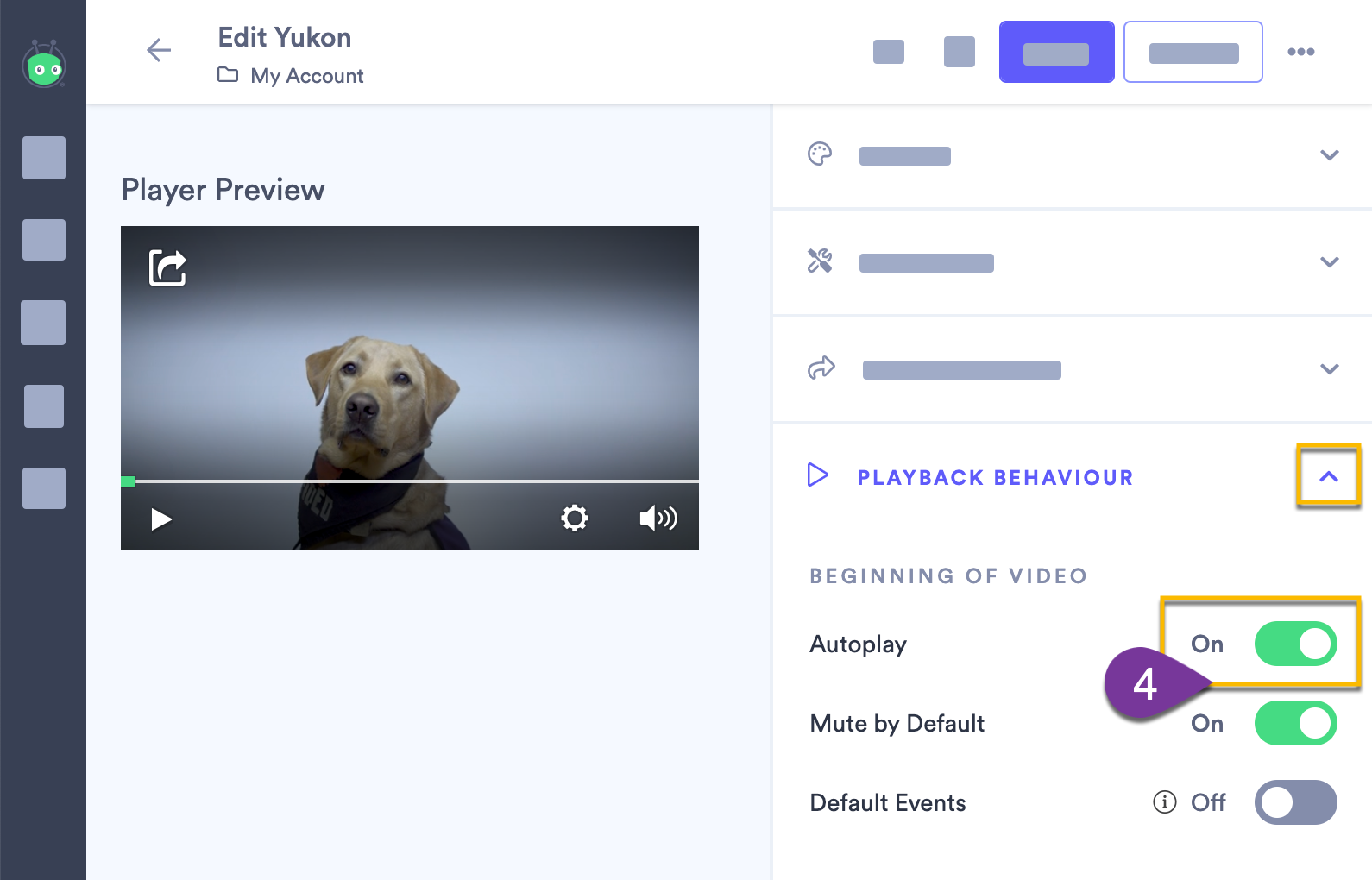
Task: Click the Playback Behaviour play triangle icon
Action: 817,475
